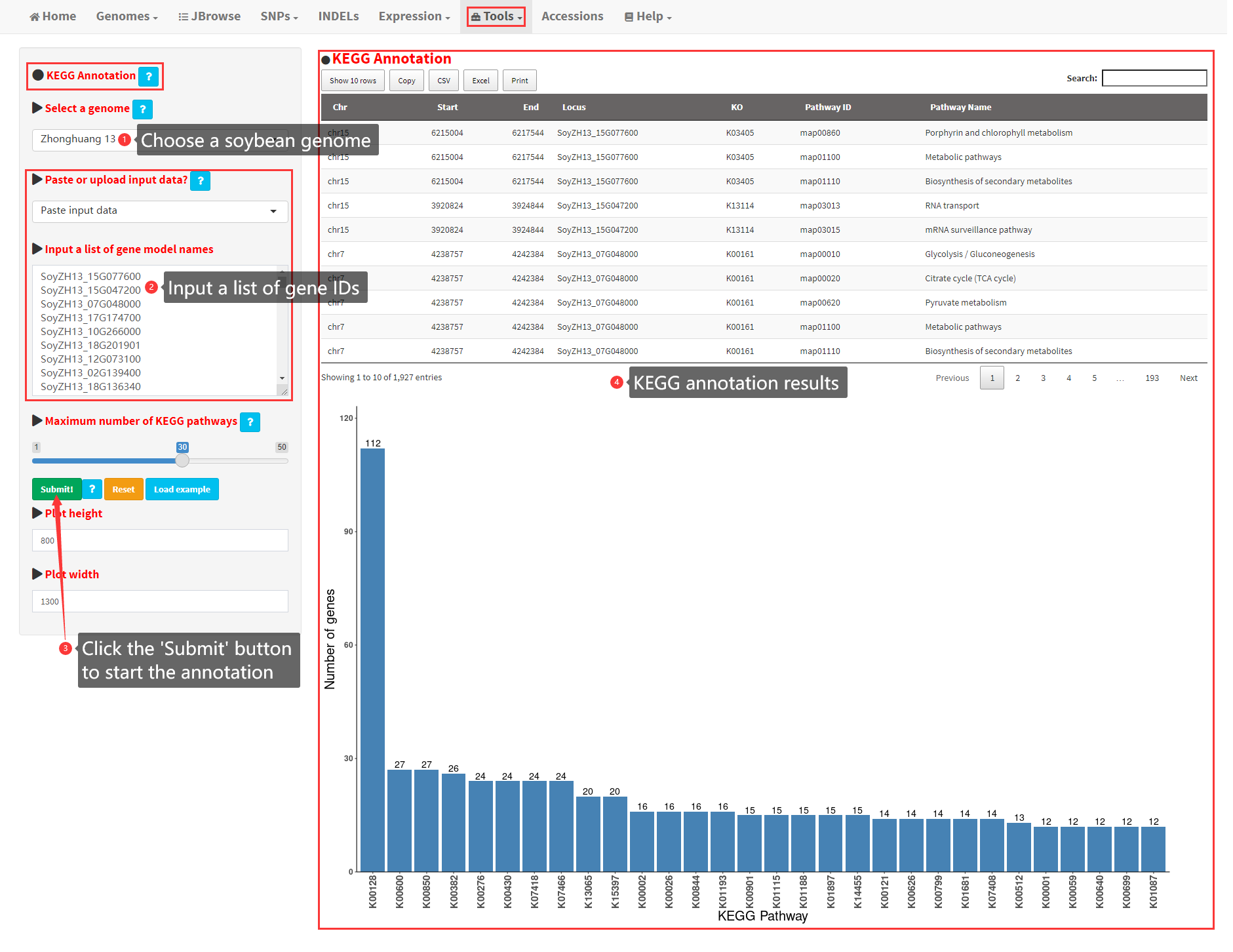Go to page 2 of results

[1017, 378]
